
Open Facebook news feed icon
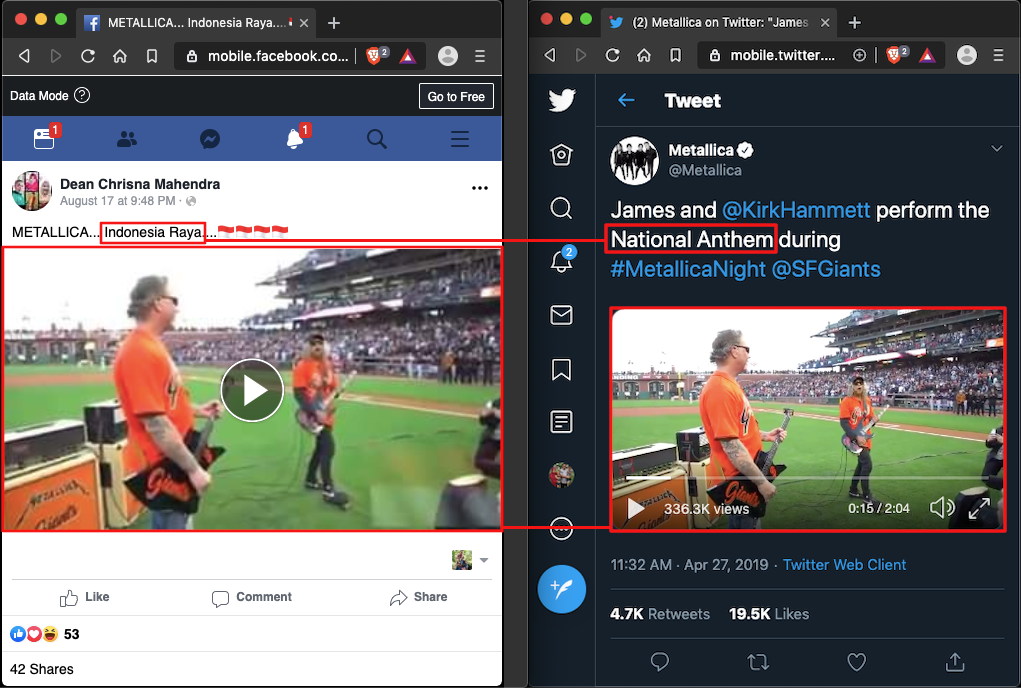point(44,139)
